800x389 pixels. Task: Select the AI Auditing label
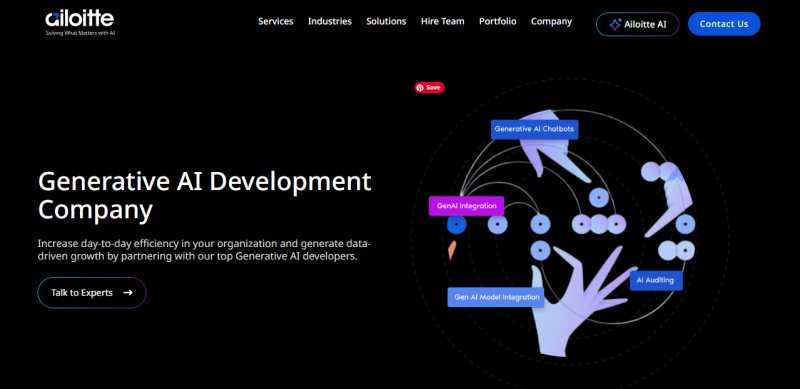(x=656, y=280)
